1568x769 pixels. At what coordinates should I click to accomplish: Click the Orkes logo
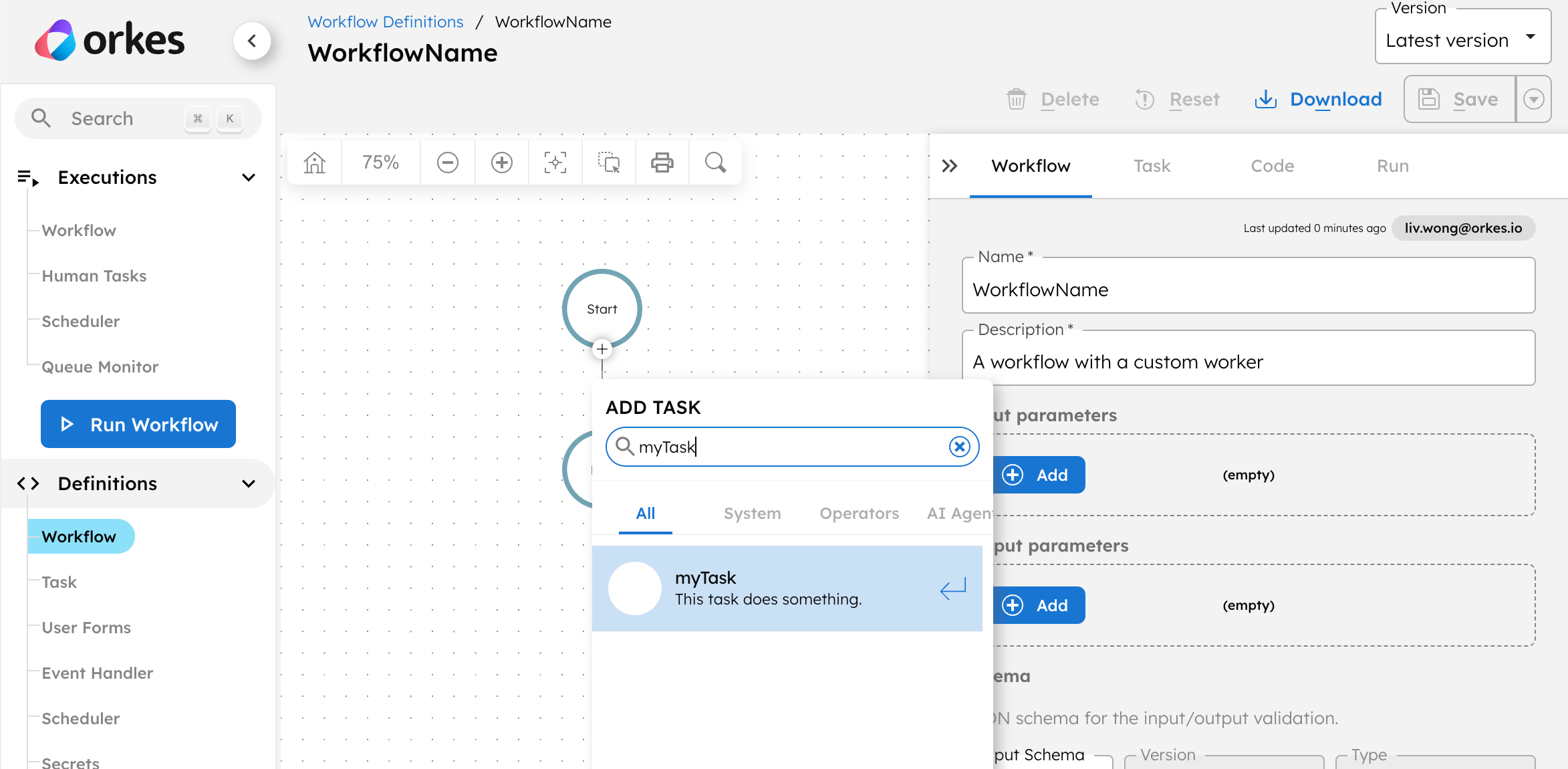[110, 40]
